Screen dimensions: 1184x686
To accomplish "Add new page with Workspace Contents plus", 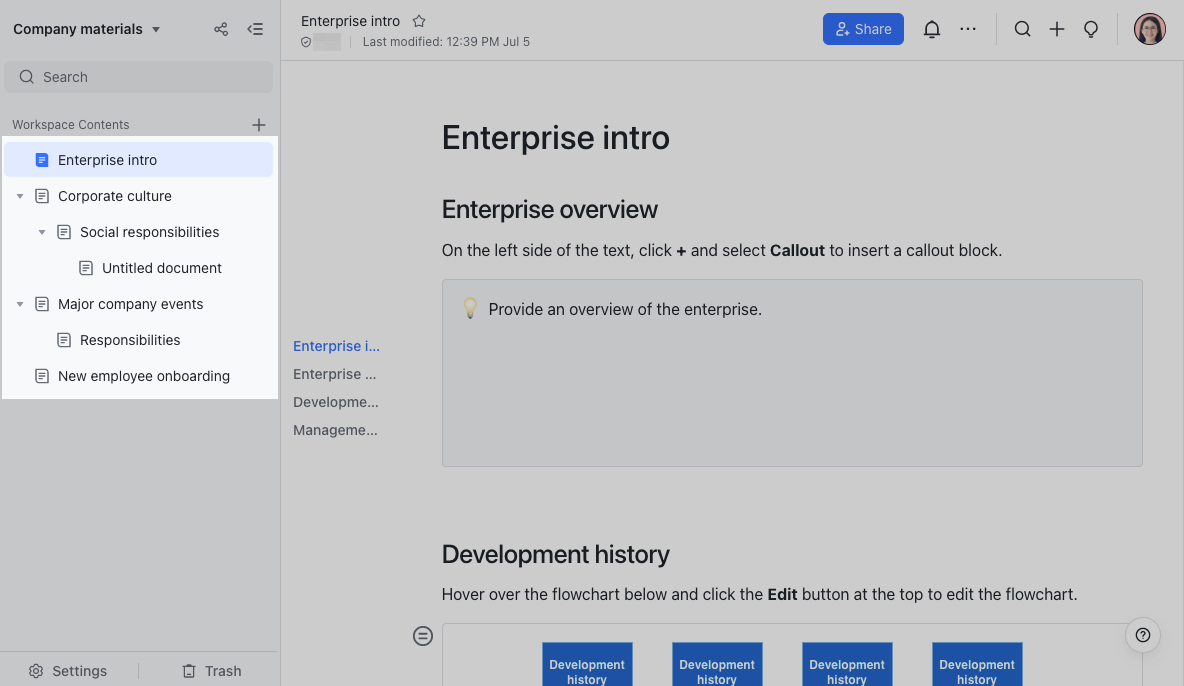I will pos(259,125).
